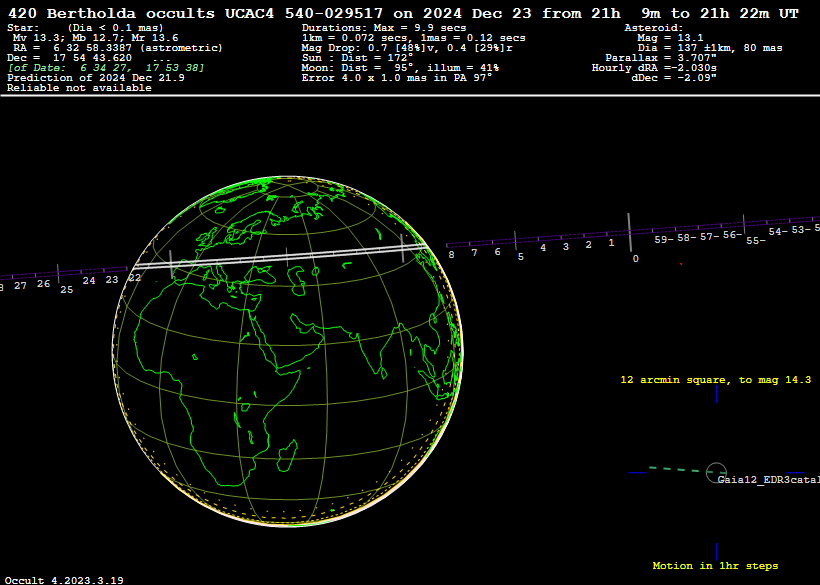Select the 'Hourly dRA =-2.030s' line
The height and width of the screenshot is (585, 820).
pyautogui.click(x=654, y=68)
